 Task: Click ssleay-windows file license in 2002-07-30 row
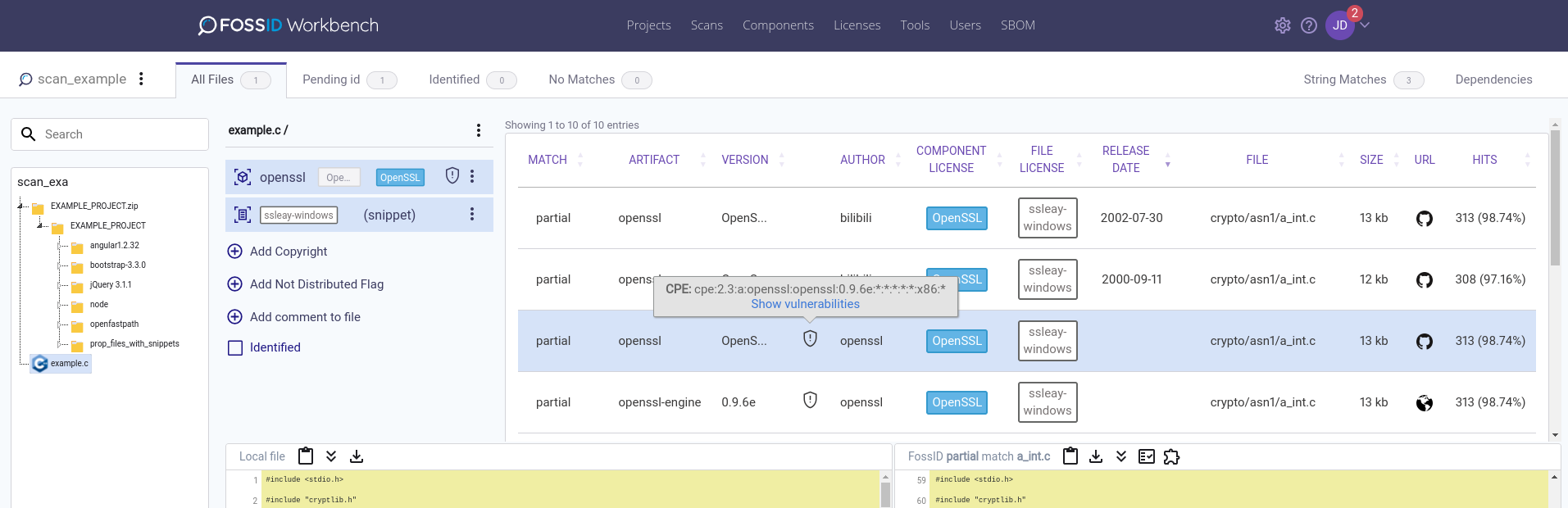1047,218
